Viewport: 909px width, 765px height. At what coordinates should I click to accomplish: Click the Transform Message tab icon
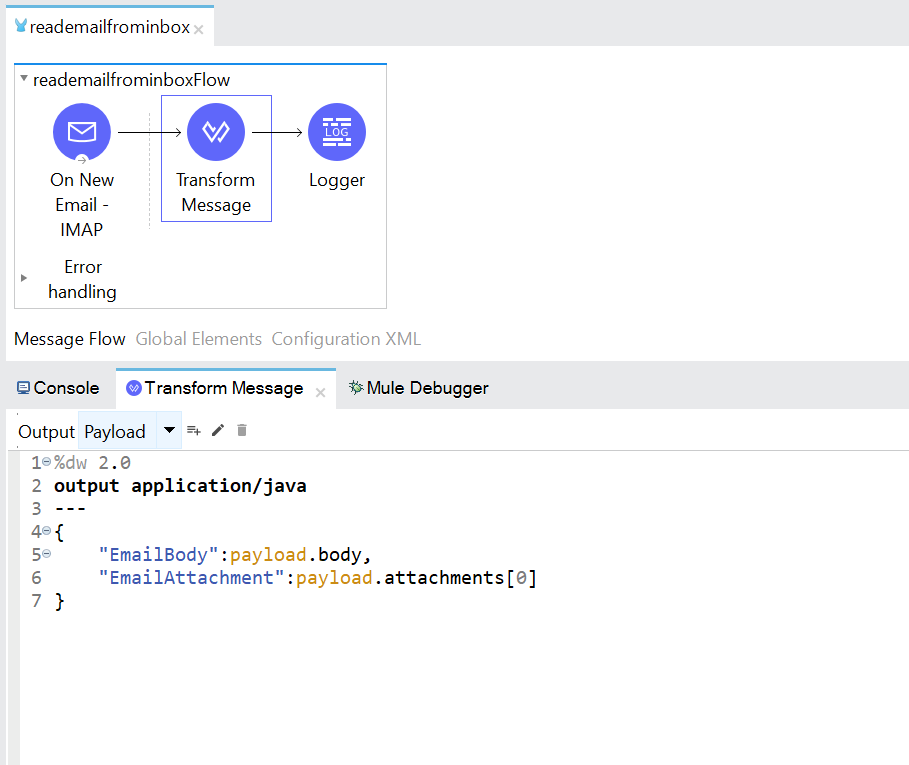(134, 388)
